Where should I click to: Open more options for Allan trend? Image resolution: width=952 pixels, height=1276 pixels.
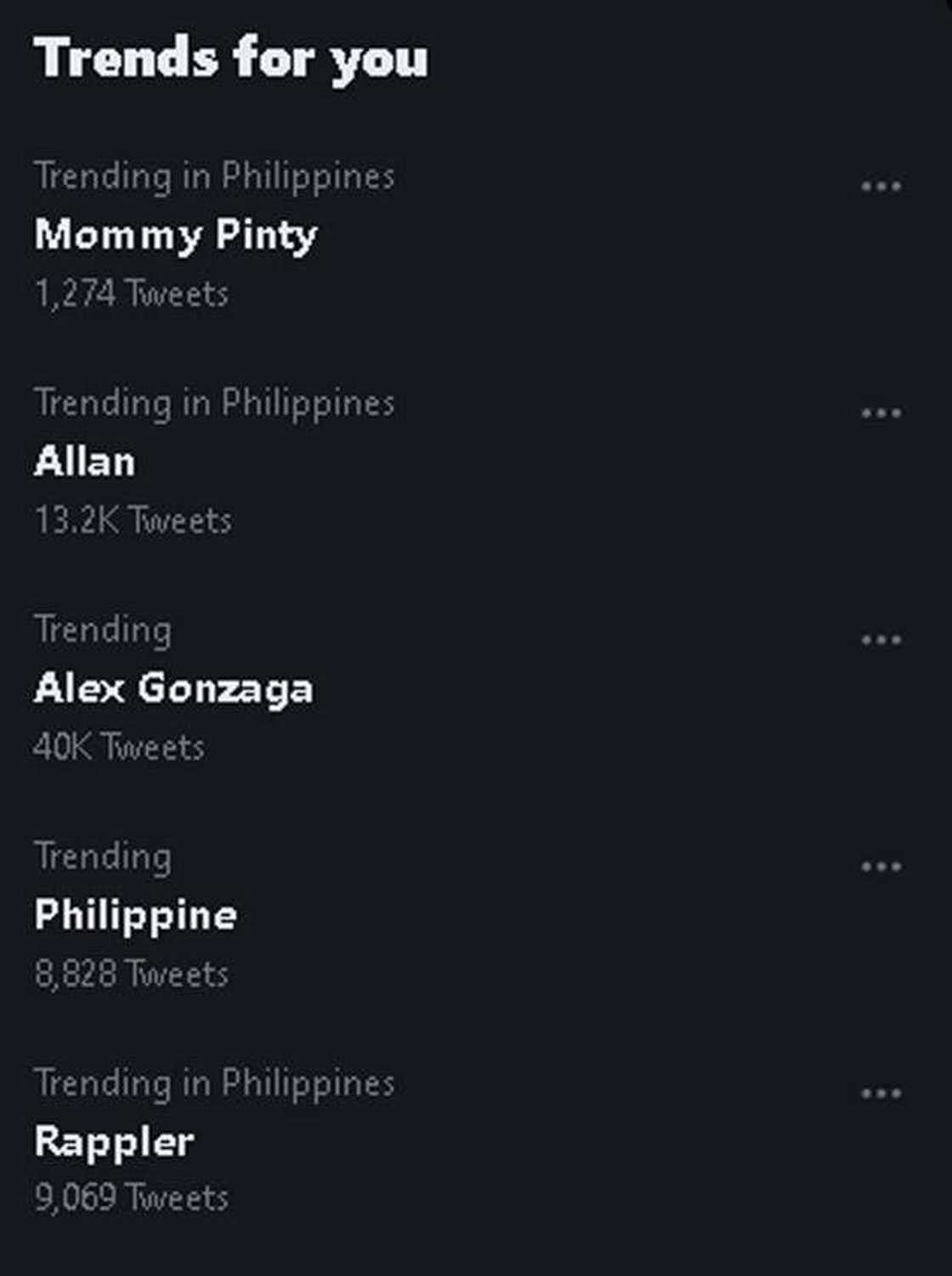click(881, 412)
